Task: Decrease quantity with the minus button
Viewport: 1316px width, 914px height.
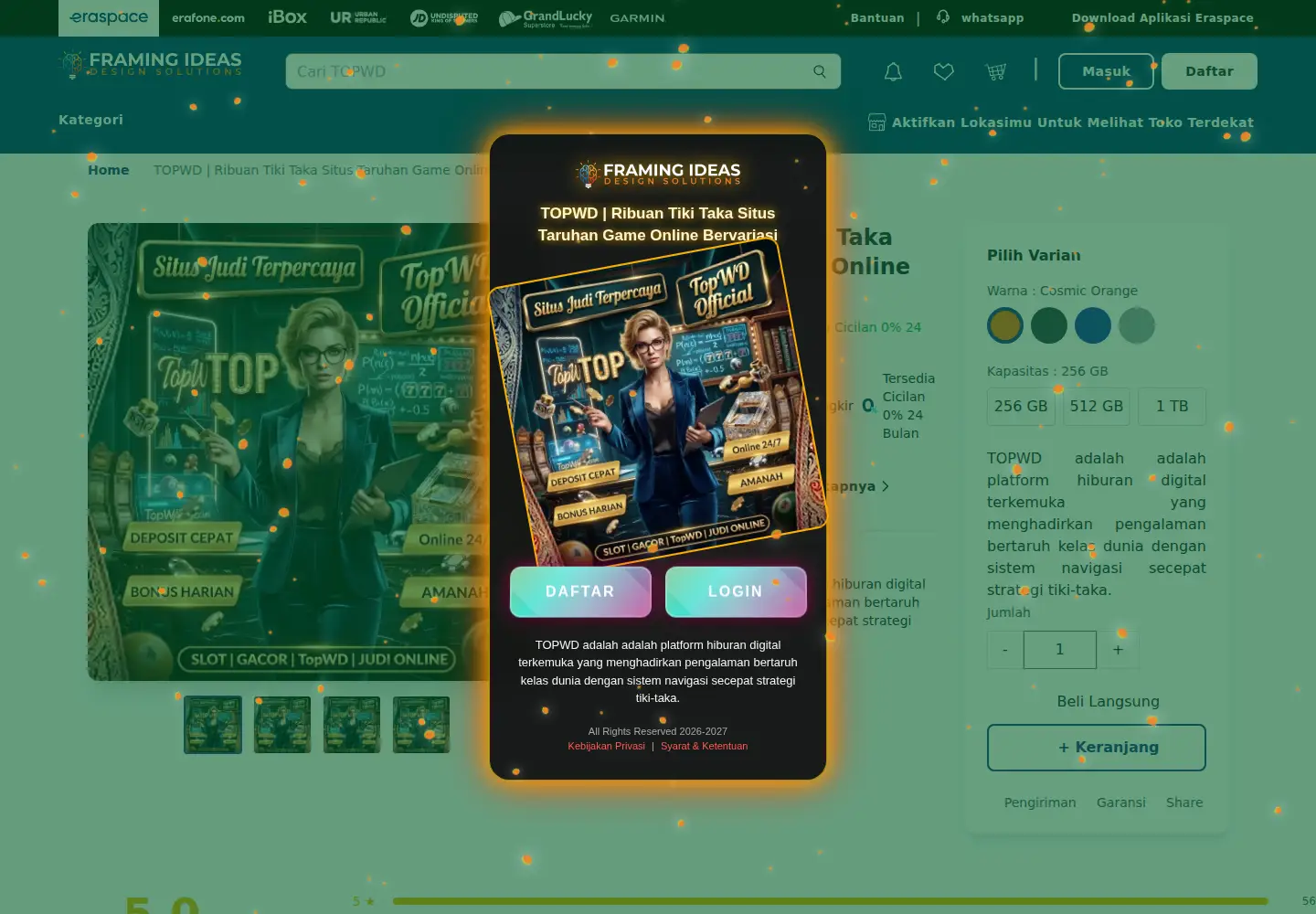Action: coord(1005,650)
